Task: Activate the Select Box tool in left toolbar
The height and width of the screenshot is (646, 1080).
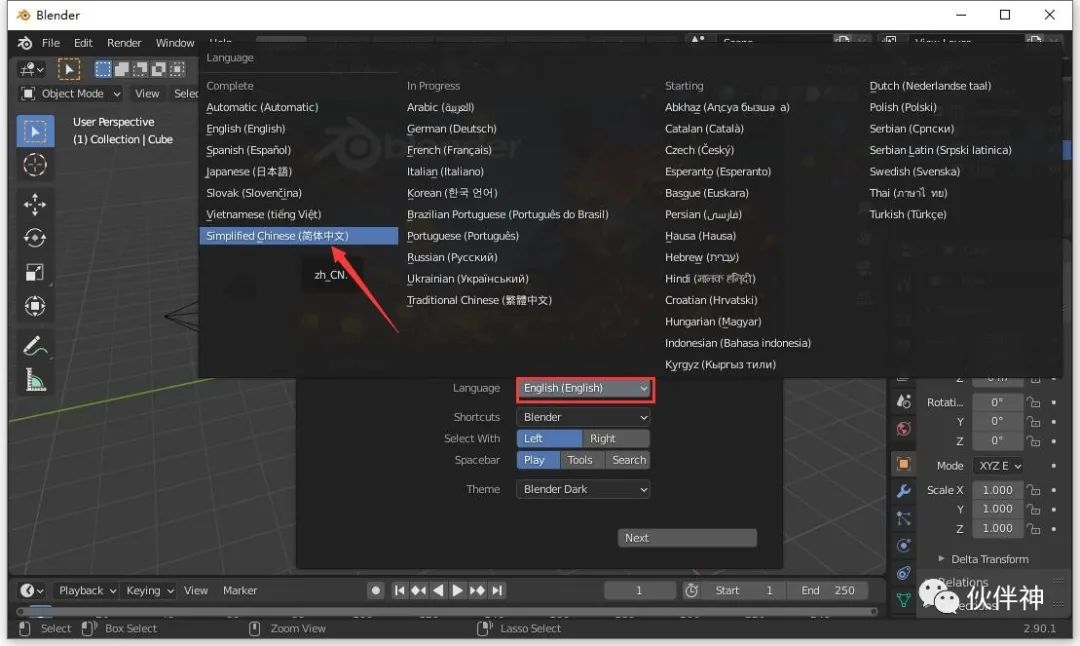Action: [35, 131]
